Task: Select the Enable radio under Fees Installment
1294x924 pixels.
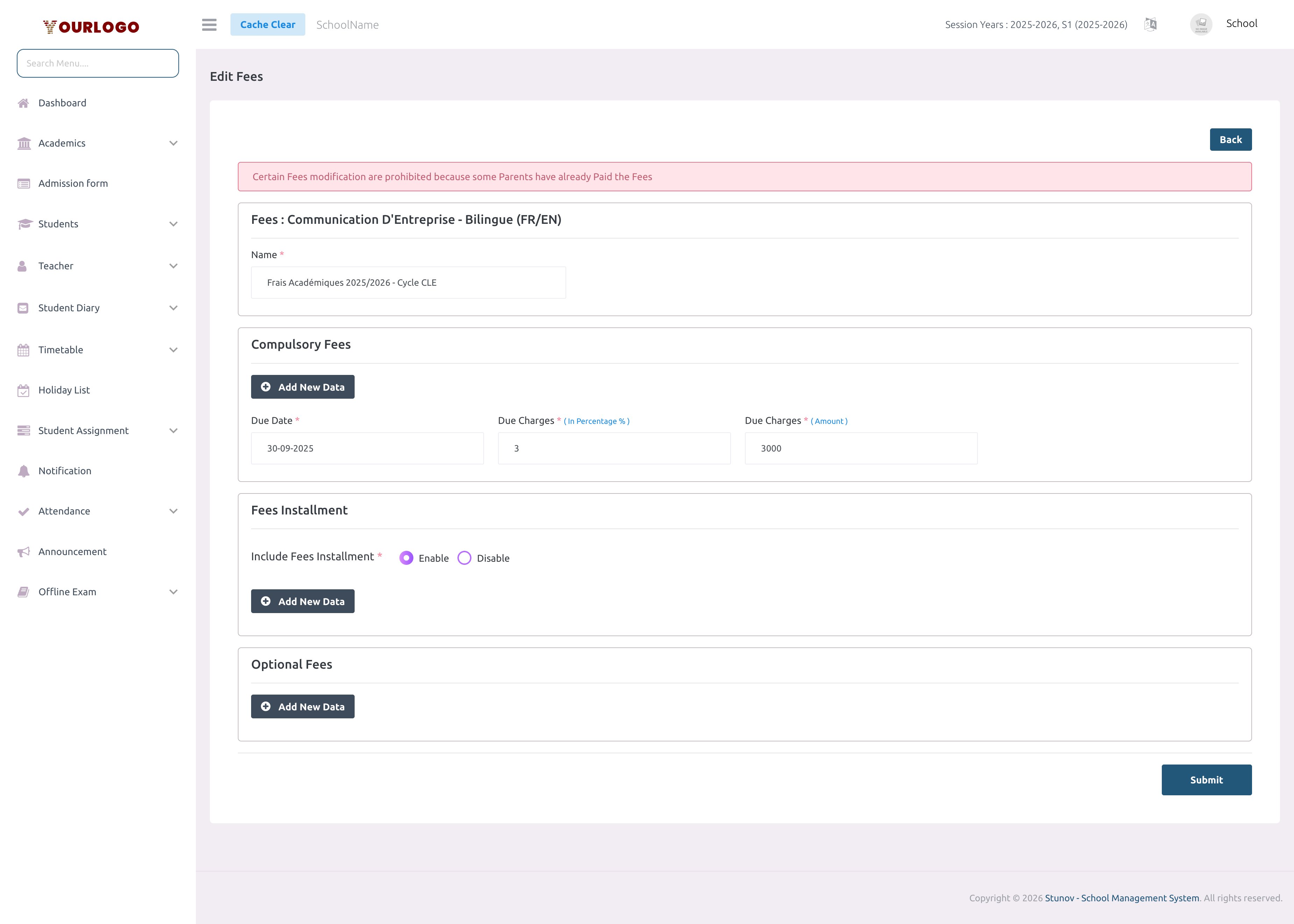Action: tap(407, 558)
